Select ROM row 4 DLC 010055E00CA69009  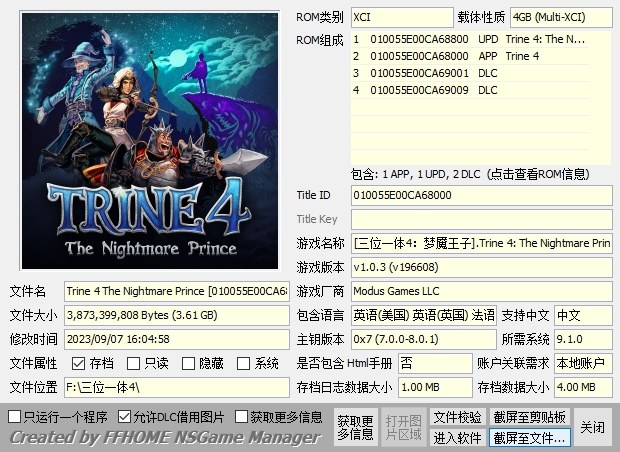470,90
